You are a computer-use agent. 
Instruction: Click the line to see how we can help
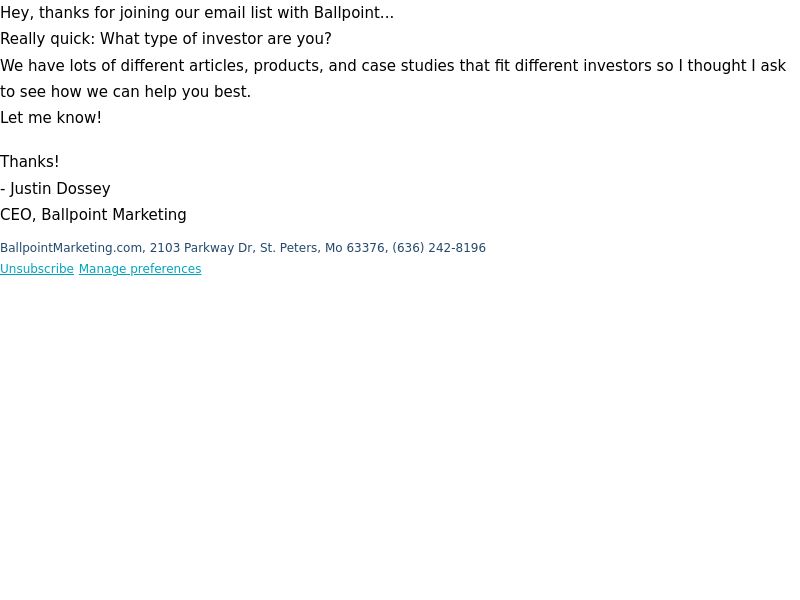pos(126,92)
